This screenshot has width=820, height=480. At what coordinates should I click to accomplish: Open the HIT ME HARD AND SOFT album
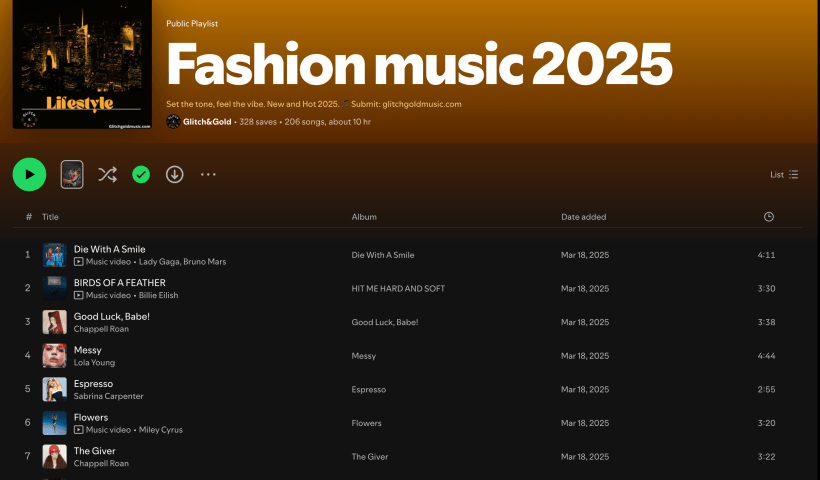(x=398, y=289)
